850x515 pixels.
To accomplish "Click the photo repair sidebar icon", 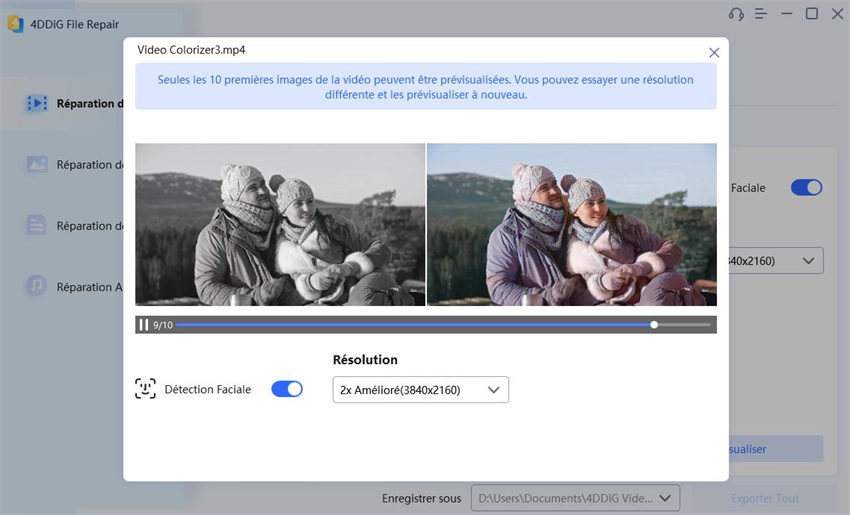I will click(x=37, y=164).
